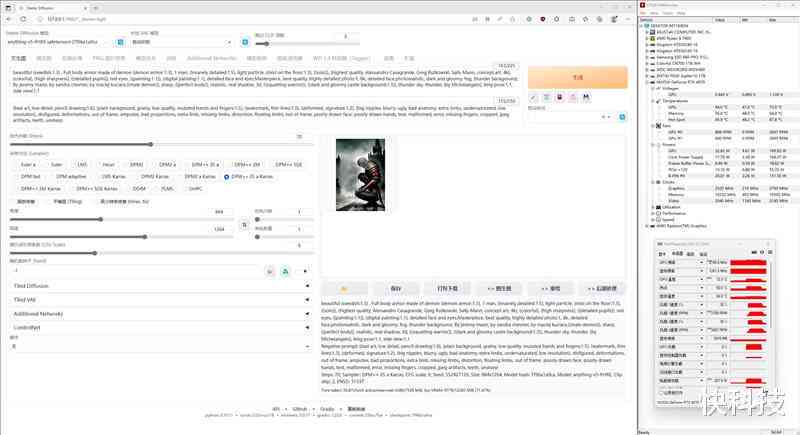This screenshot has width=800, height=435.
Task: Refresh the VAE model list
Action: tap(245, 42)
